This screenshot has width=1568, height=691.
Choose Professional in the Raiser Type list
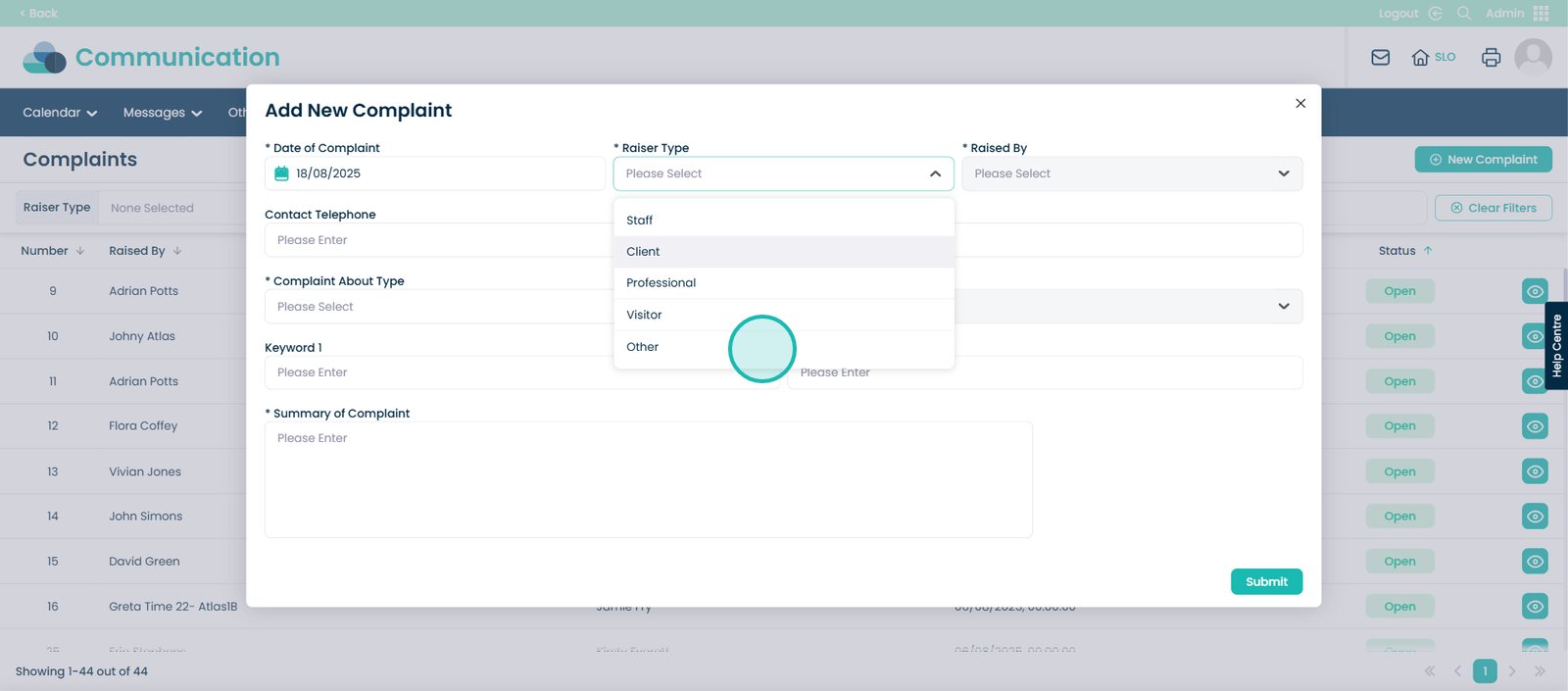(x=661, y=283)
